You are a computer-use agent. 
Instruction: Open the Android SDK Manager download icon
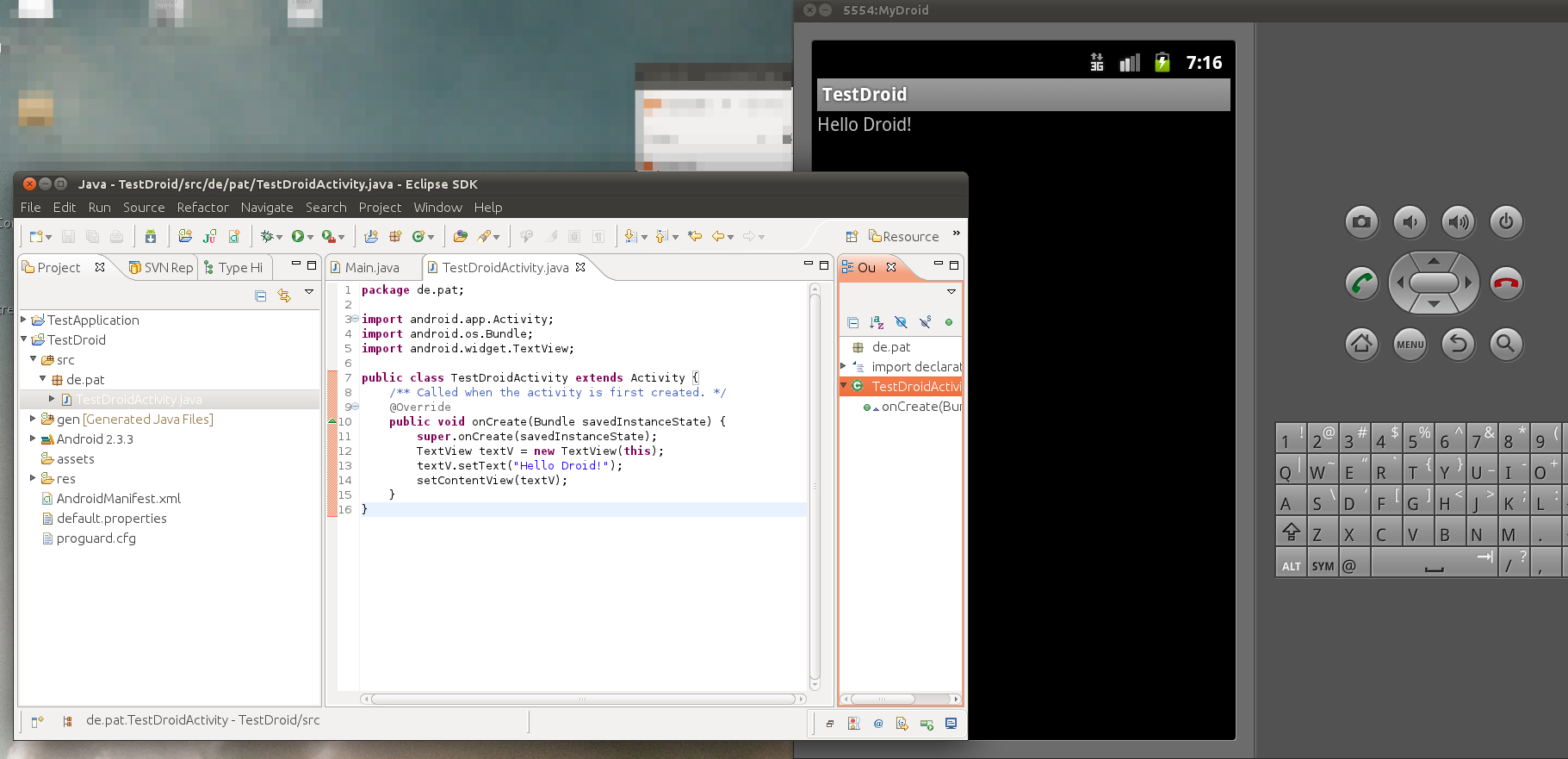point(151,236)
